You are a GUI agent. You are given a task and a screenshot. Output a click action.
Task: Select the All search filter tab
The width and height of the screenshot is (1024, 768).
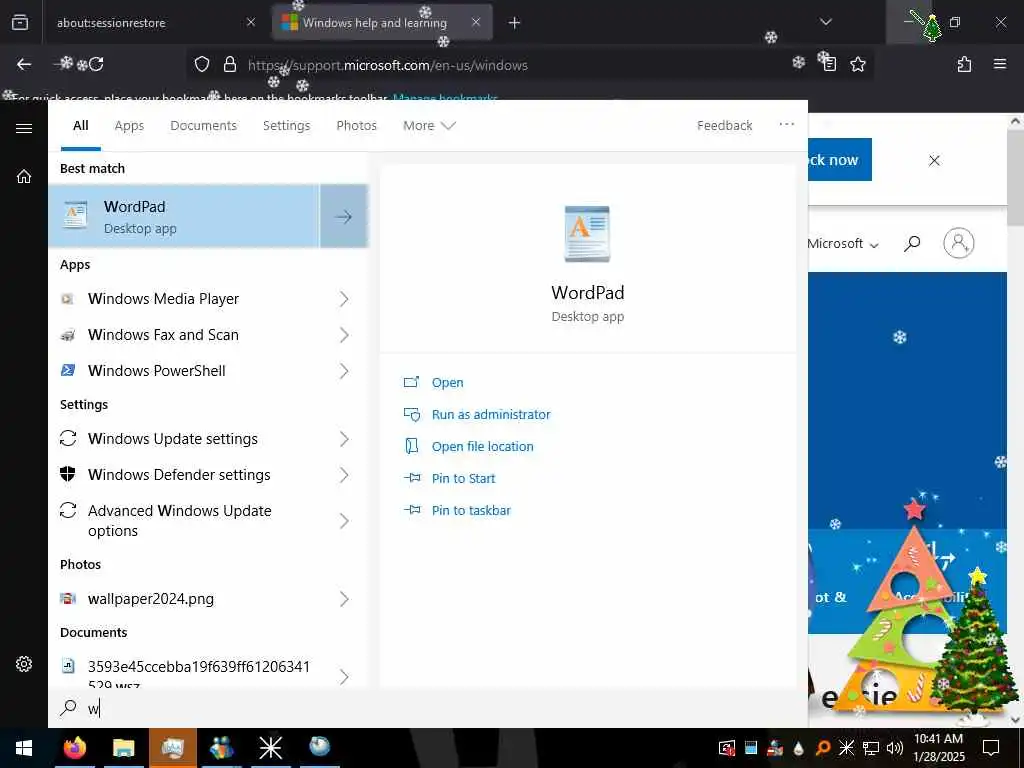tap(81, 125)
